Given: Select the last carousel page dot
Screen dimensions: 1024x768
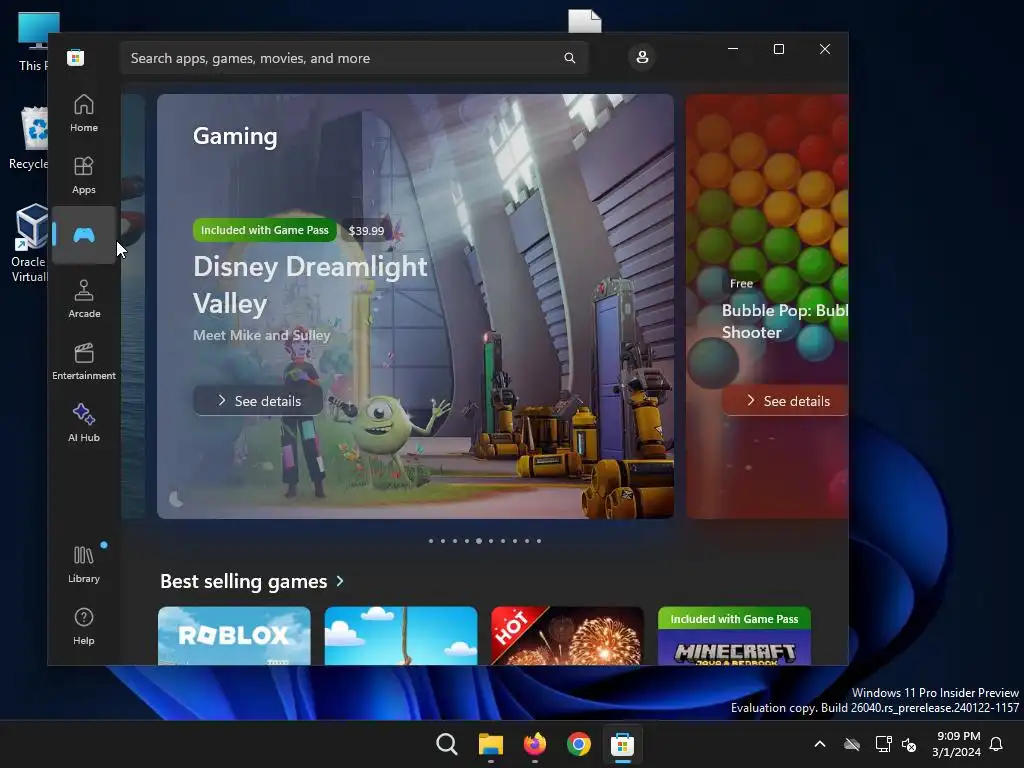Looking at the screenshot, I should coord(539,541).
